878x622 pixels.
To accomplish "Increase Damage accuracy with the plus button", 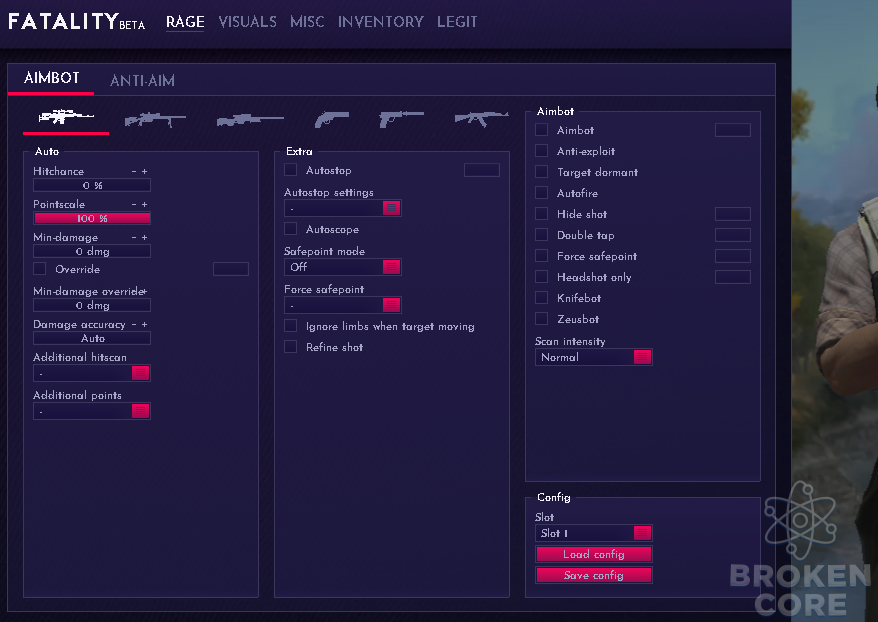I will 144,324.
